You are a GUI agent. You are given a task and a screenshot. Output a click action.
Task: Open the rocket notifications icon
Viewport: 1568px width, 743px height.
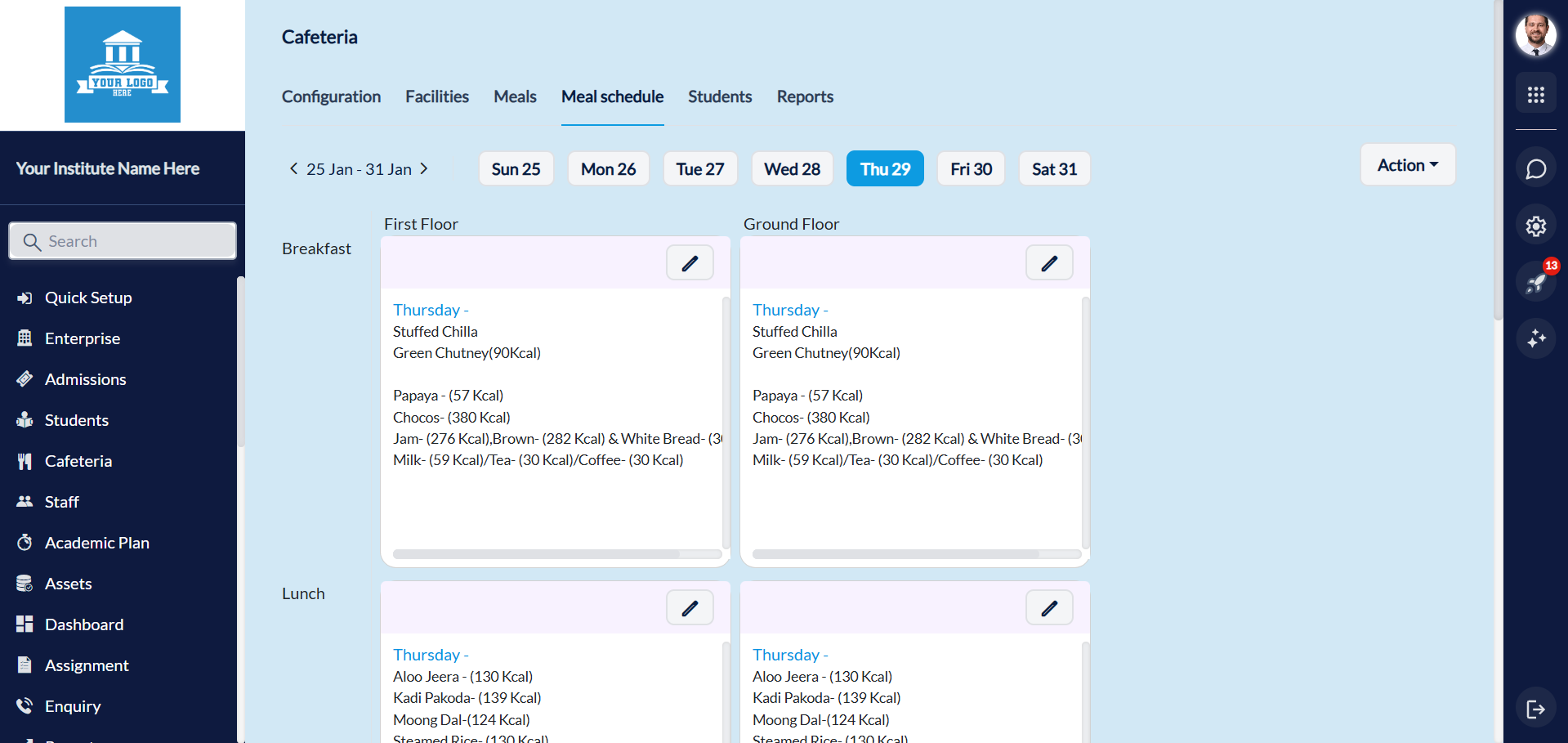point(1536,282)
